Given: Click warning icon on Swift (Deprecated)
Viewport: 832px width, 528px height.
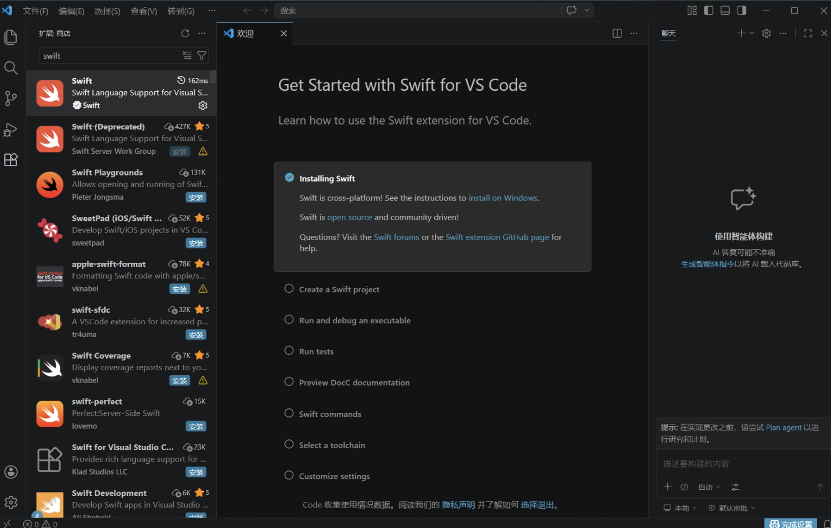Looking at the screenshot, I should click(x=203, y=151).
